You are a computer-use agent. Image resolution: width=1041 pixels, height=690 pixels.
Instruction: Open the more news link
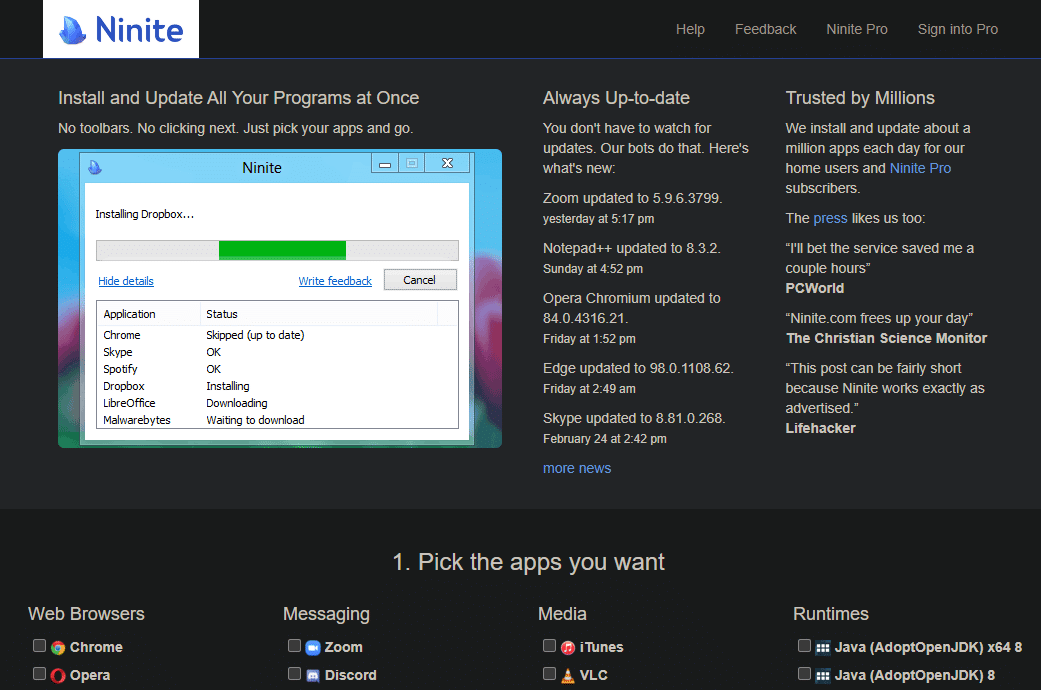click(x=577, y=468)
